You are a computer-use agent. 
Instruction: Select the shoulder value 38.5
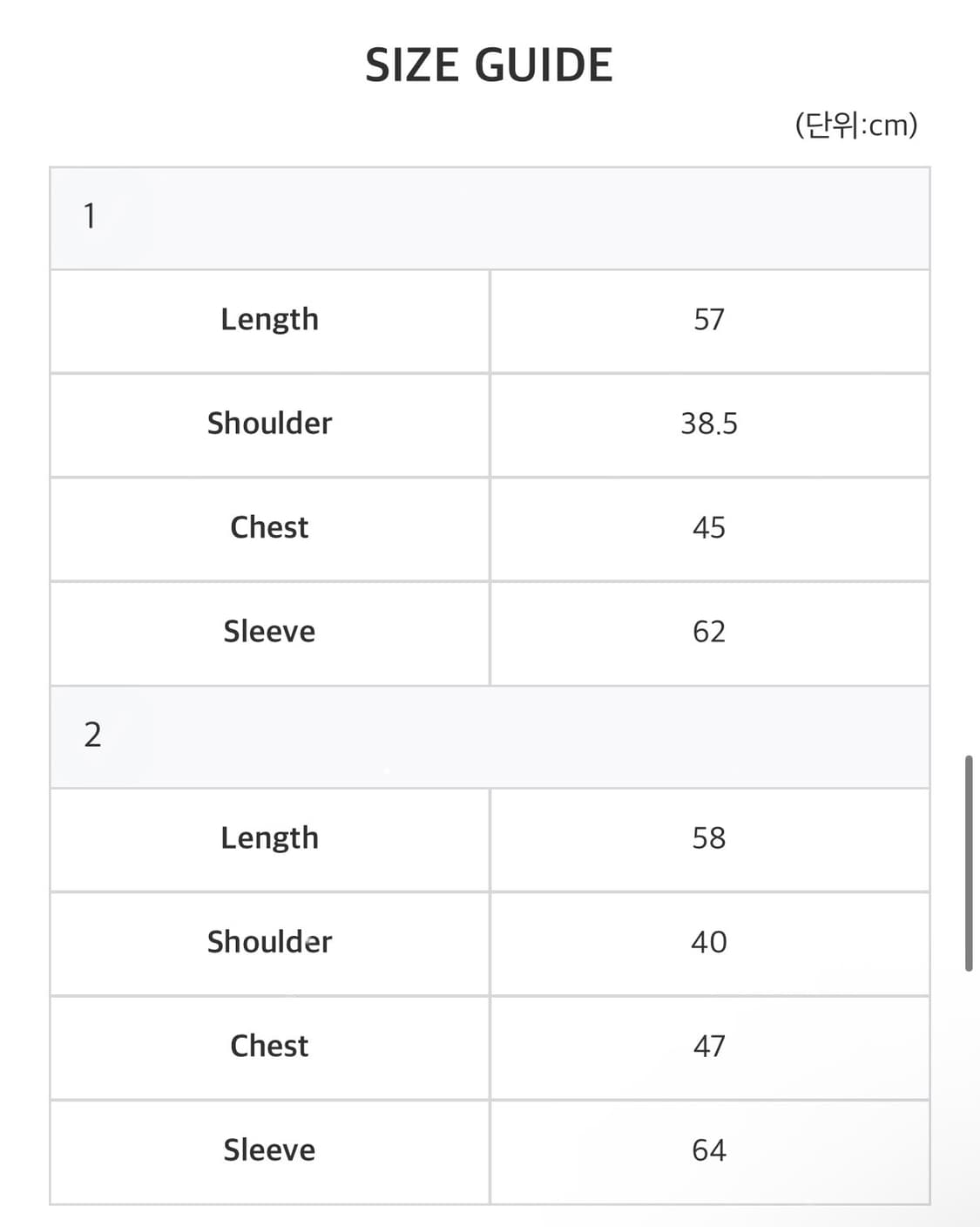708,424
